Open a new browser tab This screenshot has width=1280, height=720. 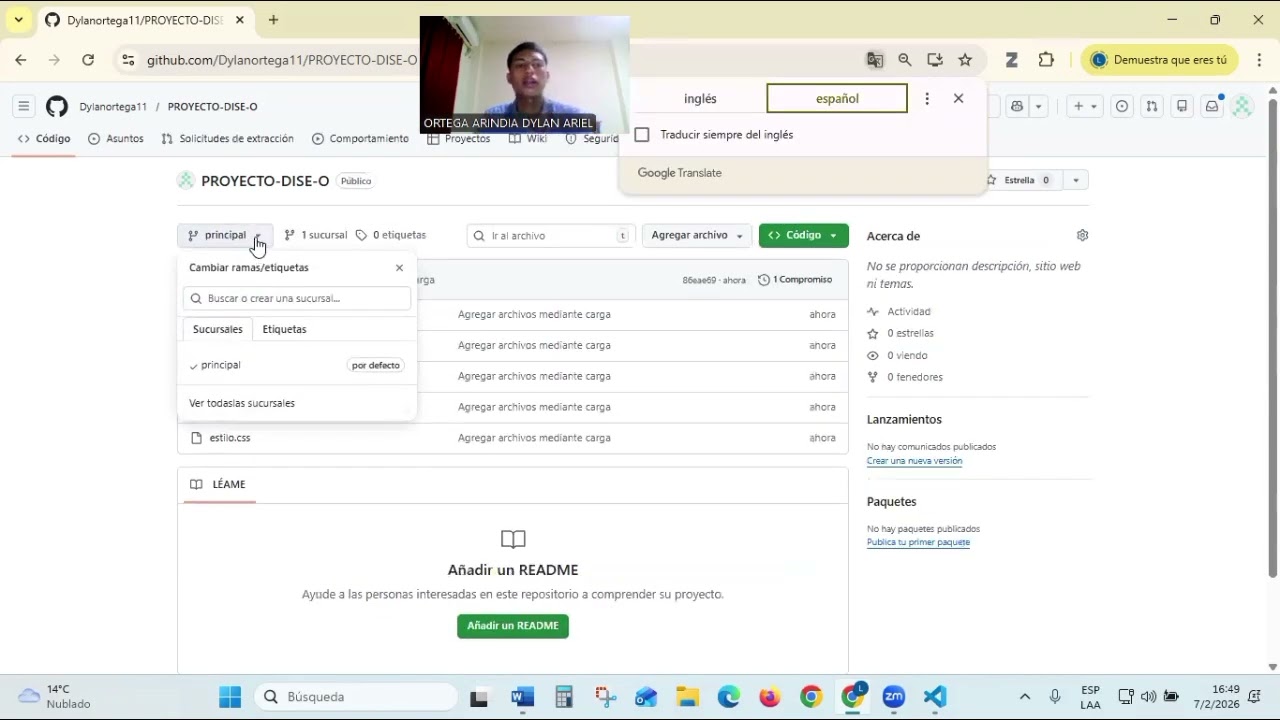coord(273,20)
